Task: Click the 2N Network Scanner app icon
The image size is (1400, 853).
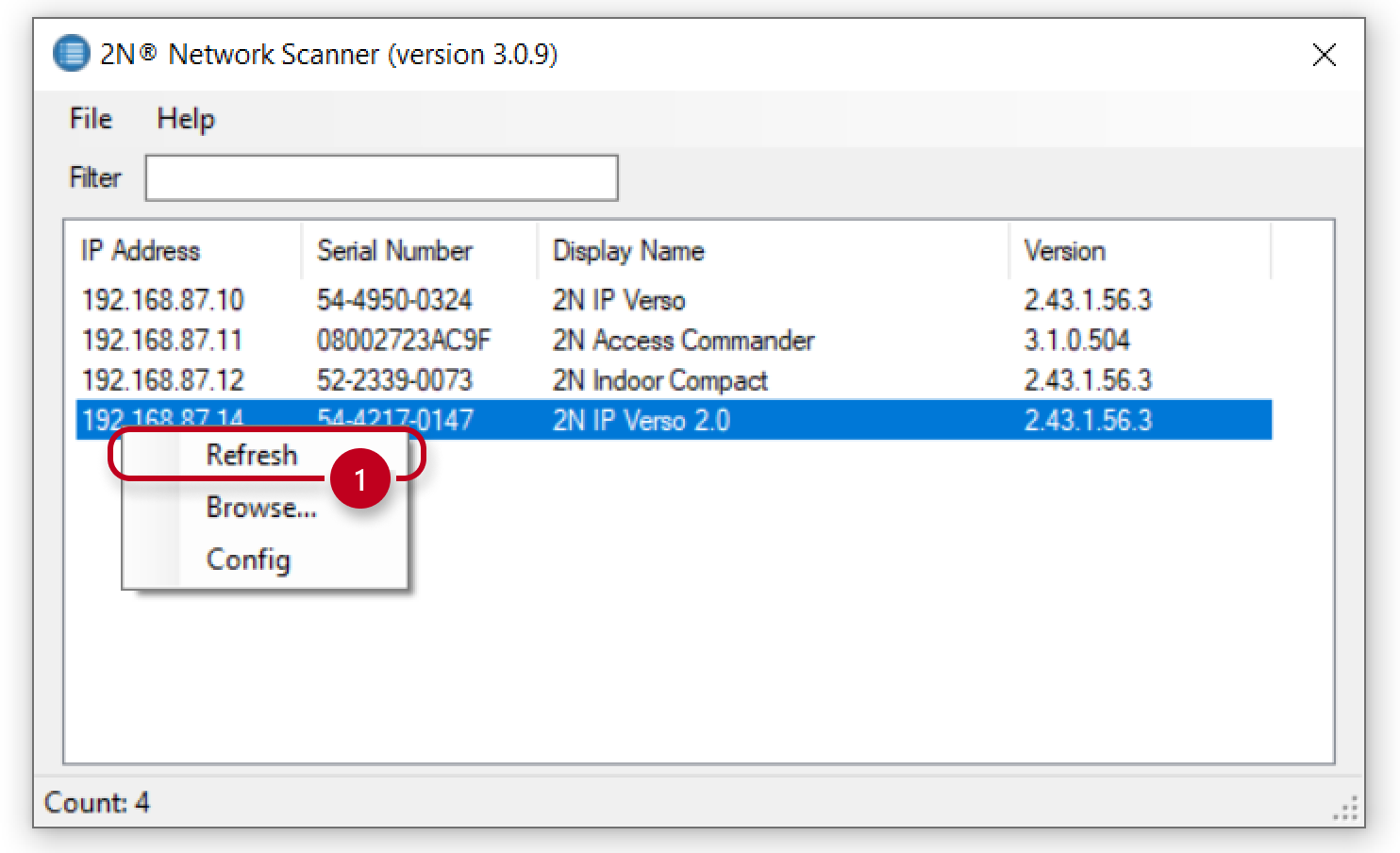Action: coord(71,54)
